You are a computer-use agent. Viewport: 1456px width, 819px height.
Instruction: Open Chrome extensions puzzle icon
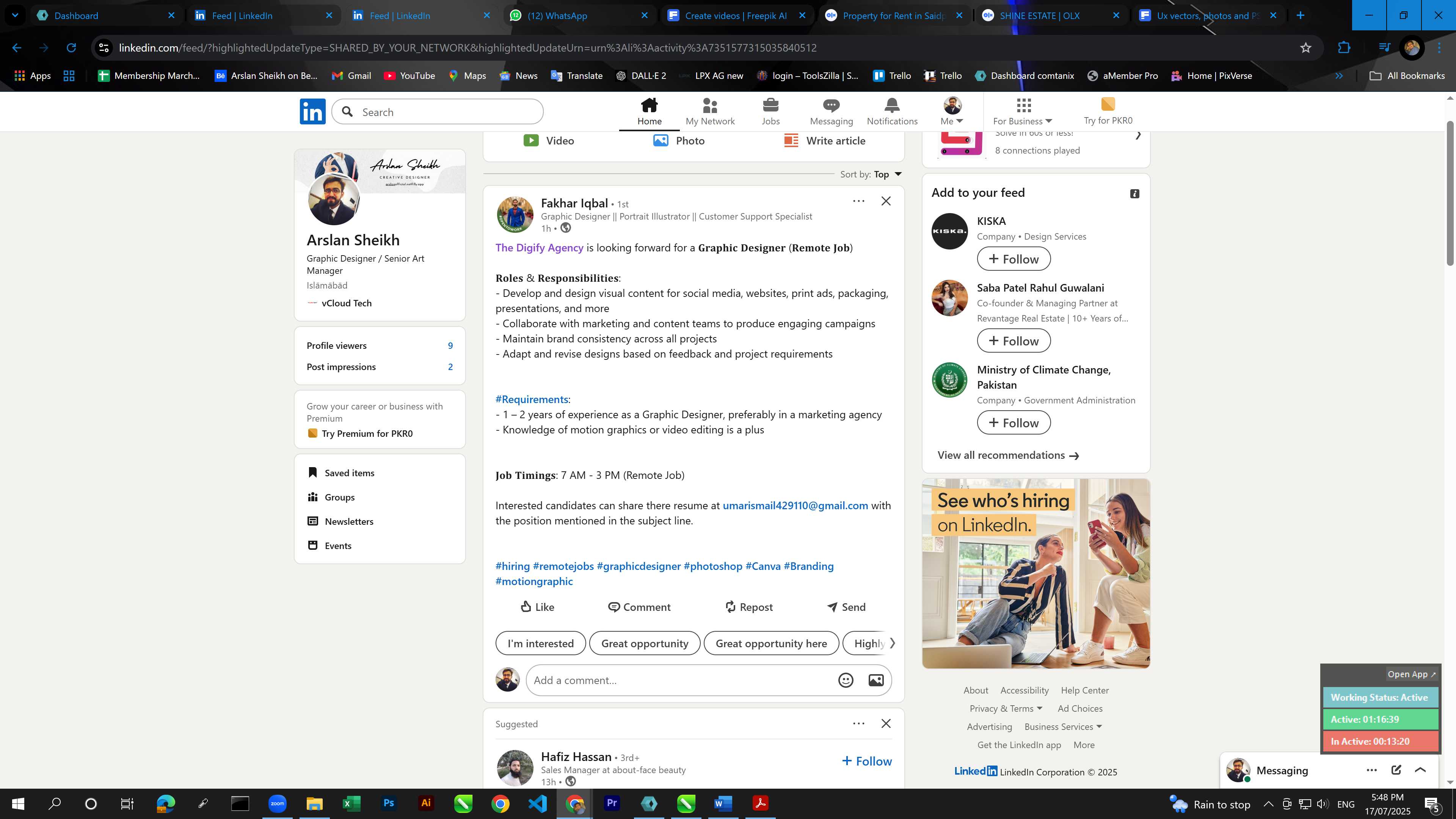pyautogui.click(x=1343, y=48)
